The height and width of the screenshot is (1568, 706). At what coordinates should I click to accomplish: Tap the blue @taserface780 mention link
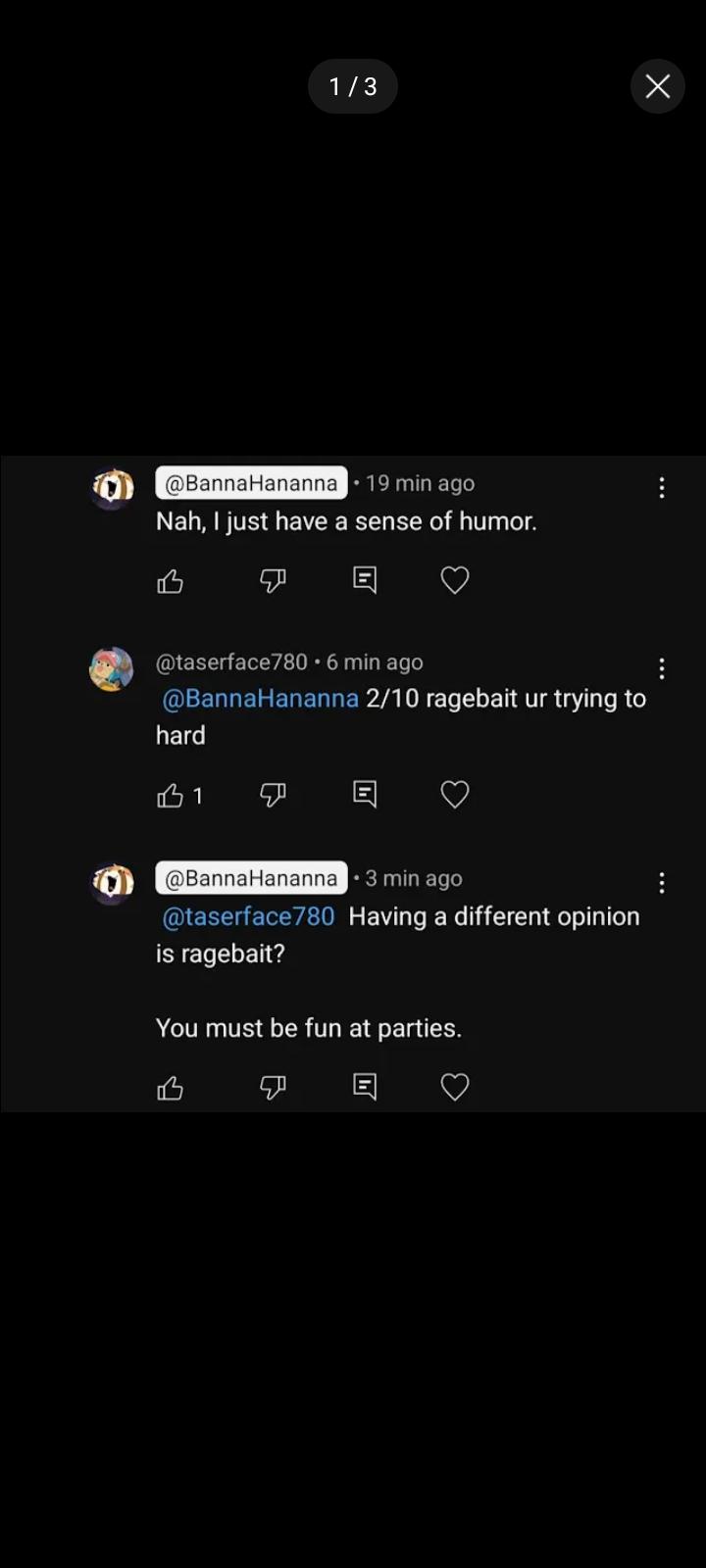pos(248,916)
